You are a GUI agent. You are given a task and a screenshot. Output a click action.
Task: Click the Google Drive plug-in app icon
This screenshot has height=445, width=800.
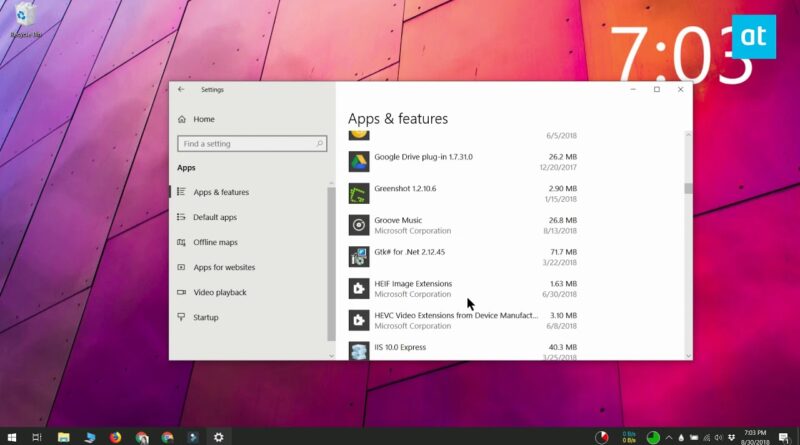pyautogui.click(x=359, y=162)
